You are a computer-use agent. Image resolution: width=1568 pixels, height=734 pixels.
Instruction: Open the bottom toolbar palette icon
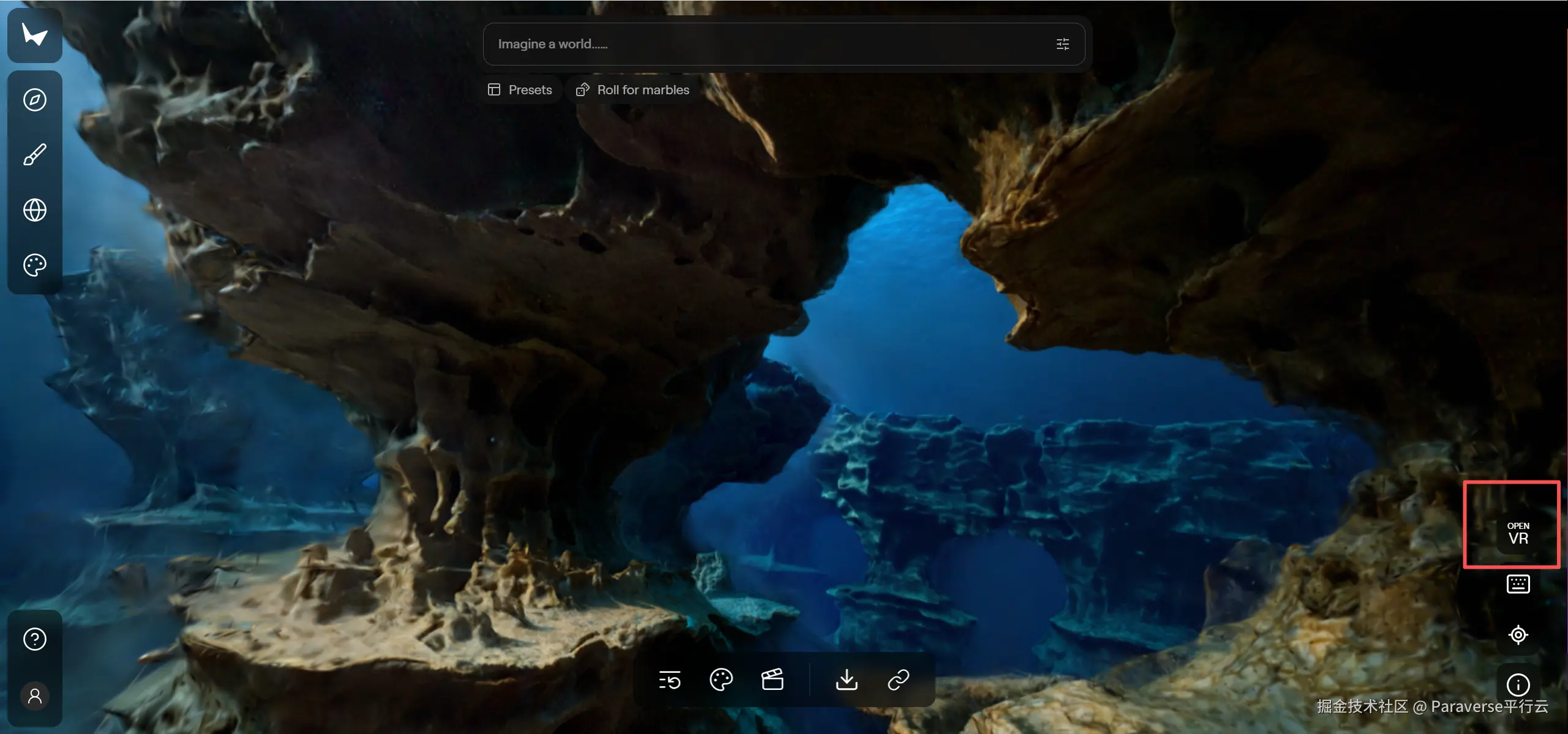click(721, 680)
